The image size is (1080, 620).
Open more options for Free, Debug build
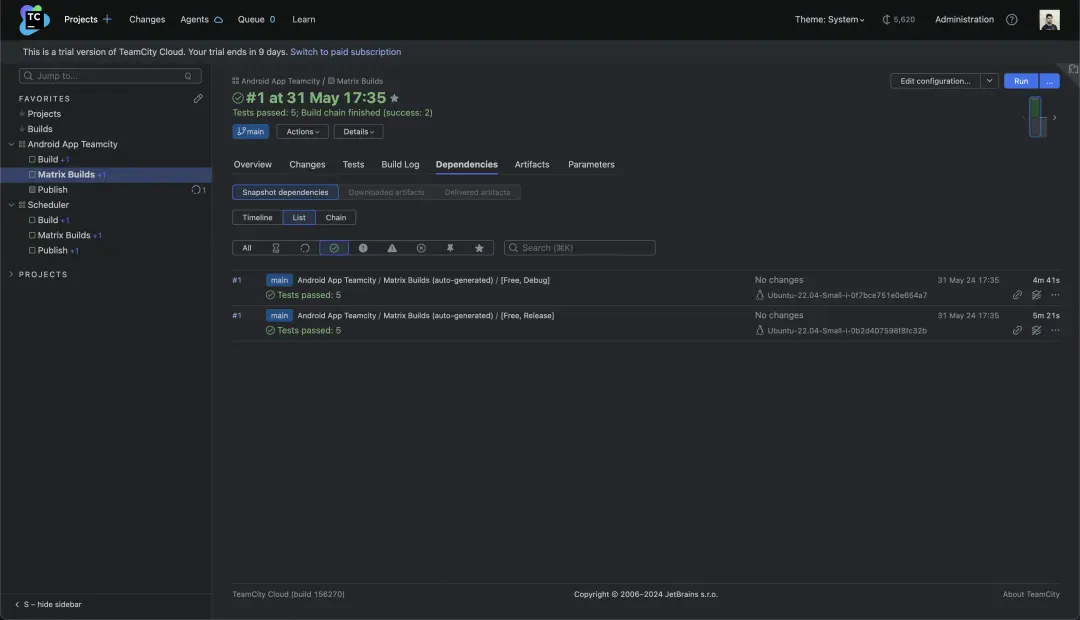(1055, 295)
